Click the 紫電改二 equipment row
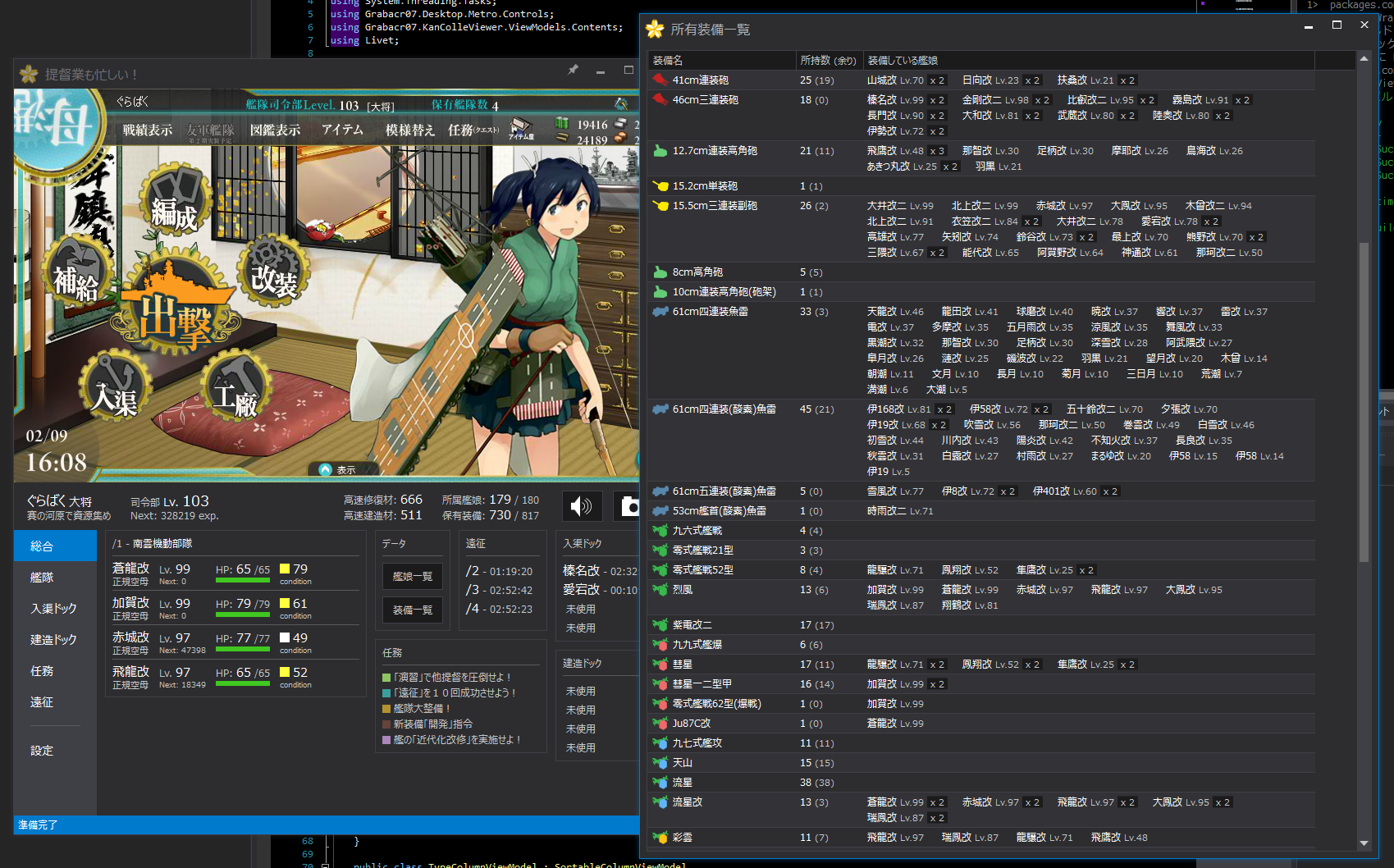 click(980, 625)
